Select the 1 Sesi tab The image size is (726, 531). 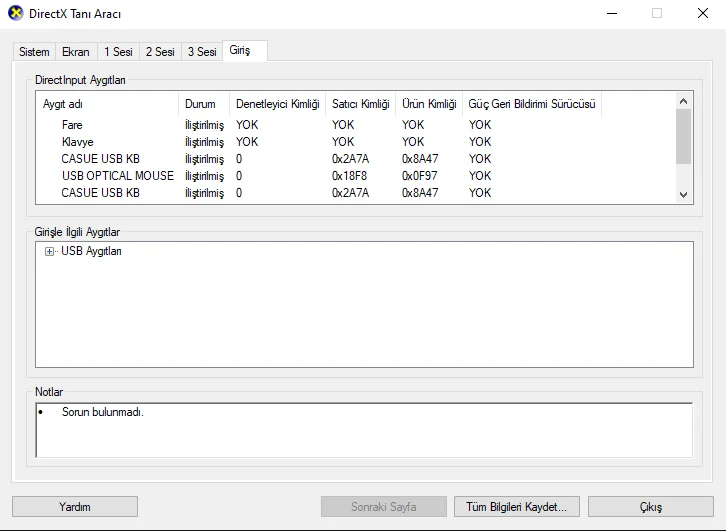(118, 52)
